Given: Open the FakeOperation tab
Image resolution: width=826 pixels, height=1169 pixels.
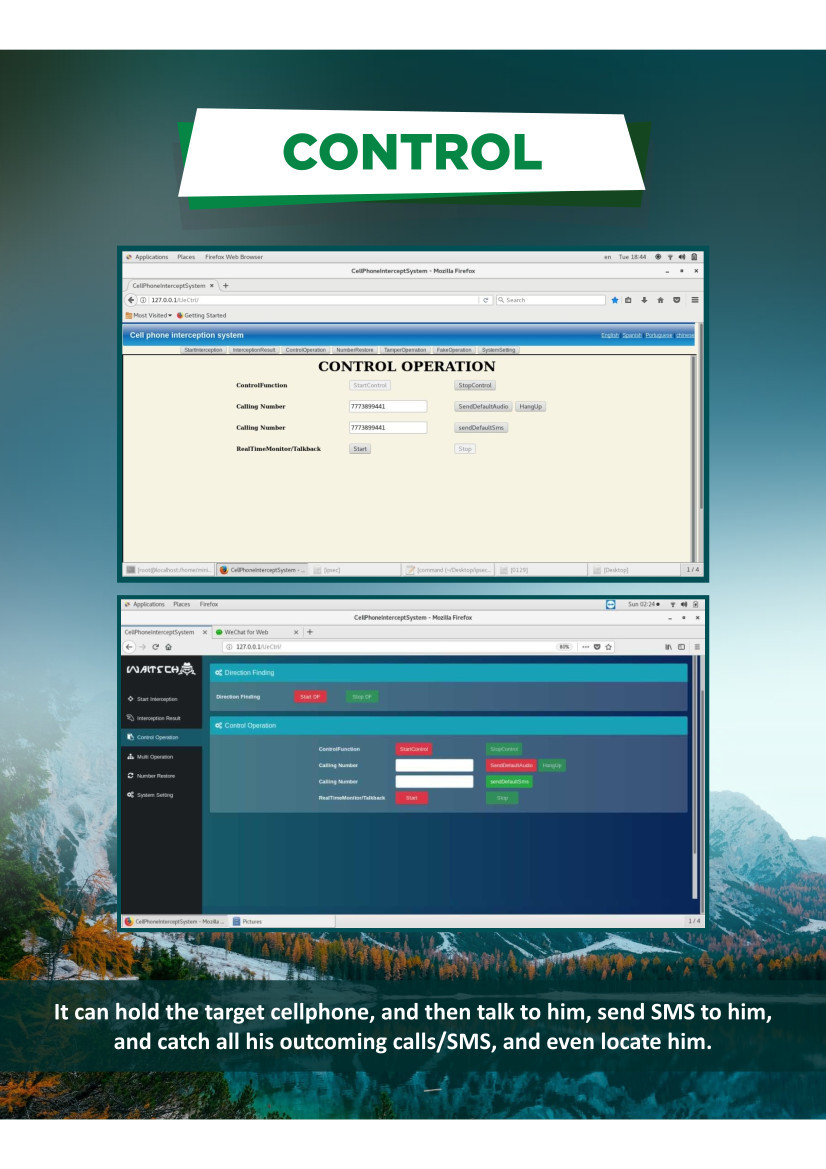Looking at the screenshot, I should [453, 350].
